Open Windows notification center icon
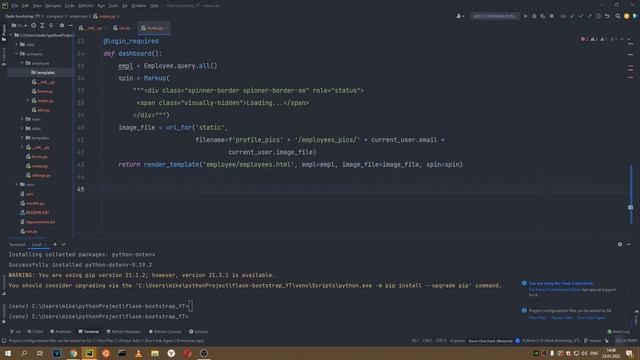 tap(629, 353)
